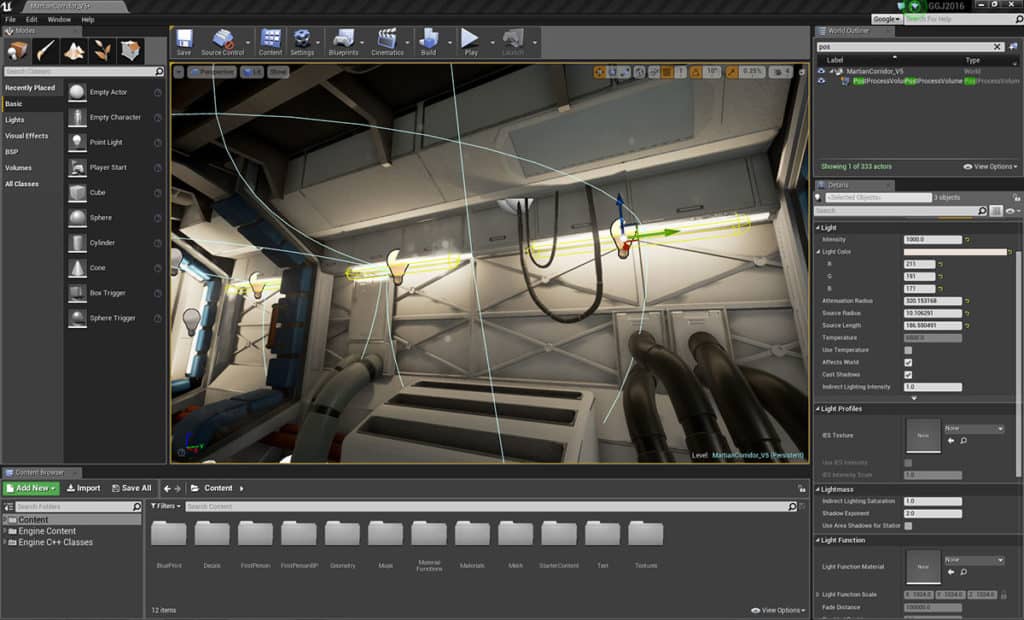
Task: Collapse the Light section in Details
Action: 818,228
